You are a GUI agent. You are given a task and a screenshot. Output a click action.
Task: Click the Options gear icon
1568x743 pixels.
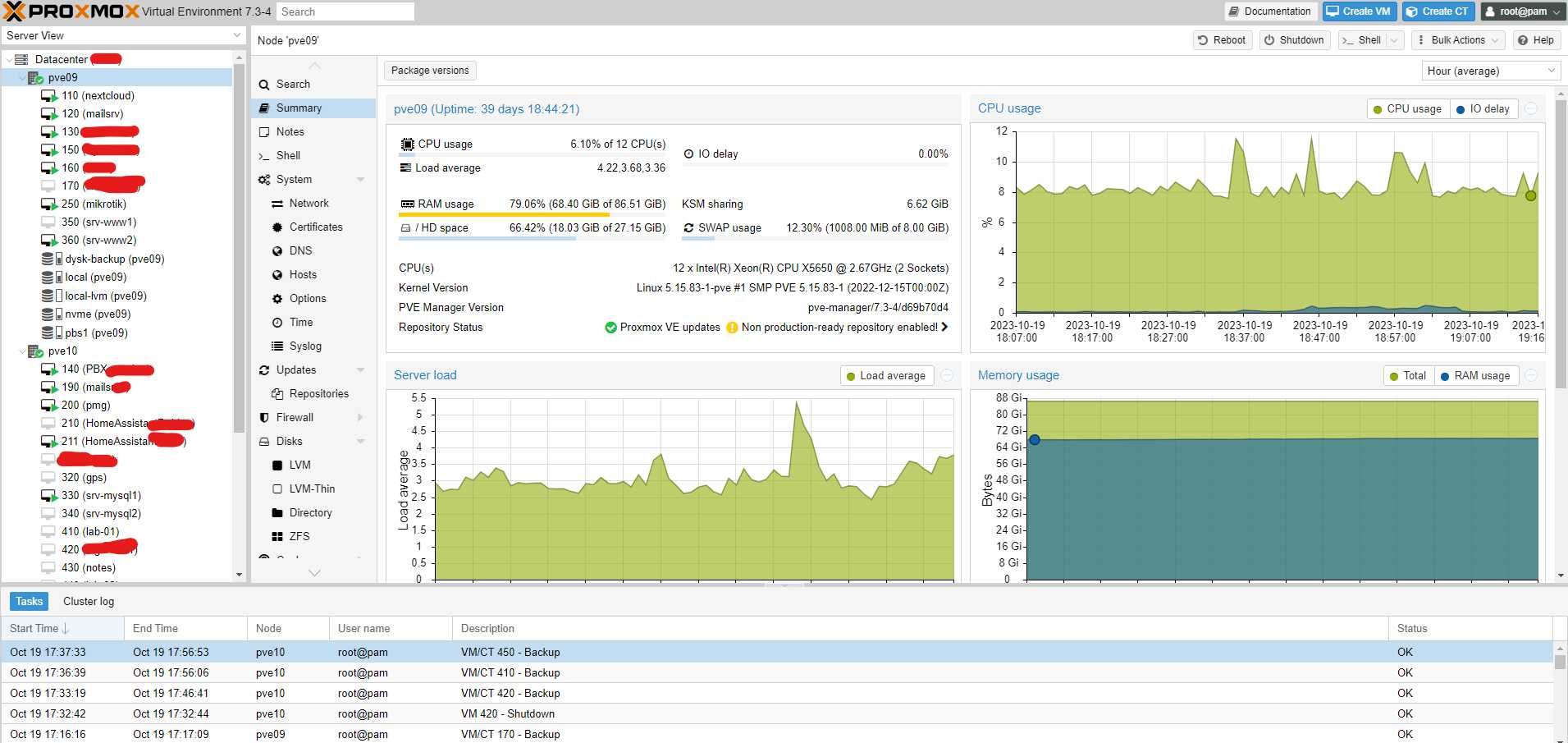(277, 299)
